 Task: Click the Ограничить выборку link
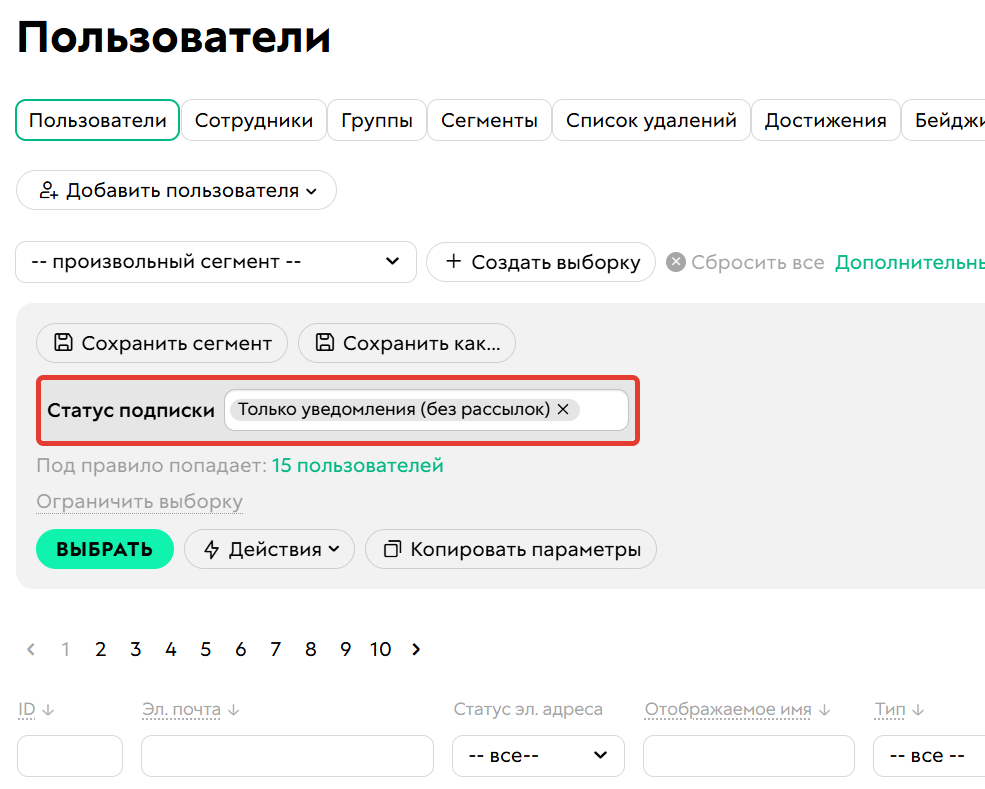(x=138, y=501)
